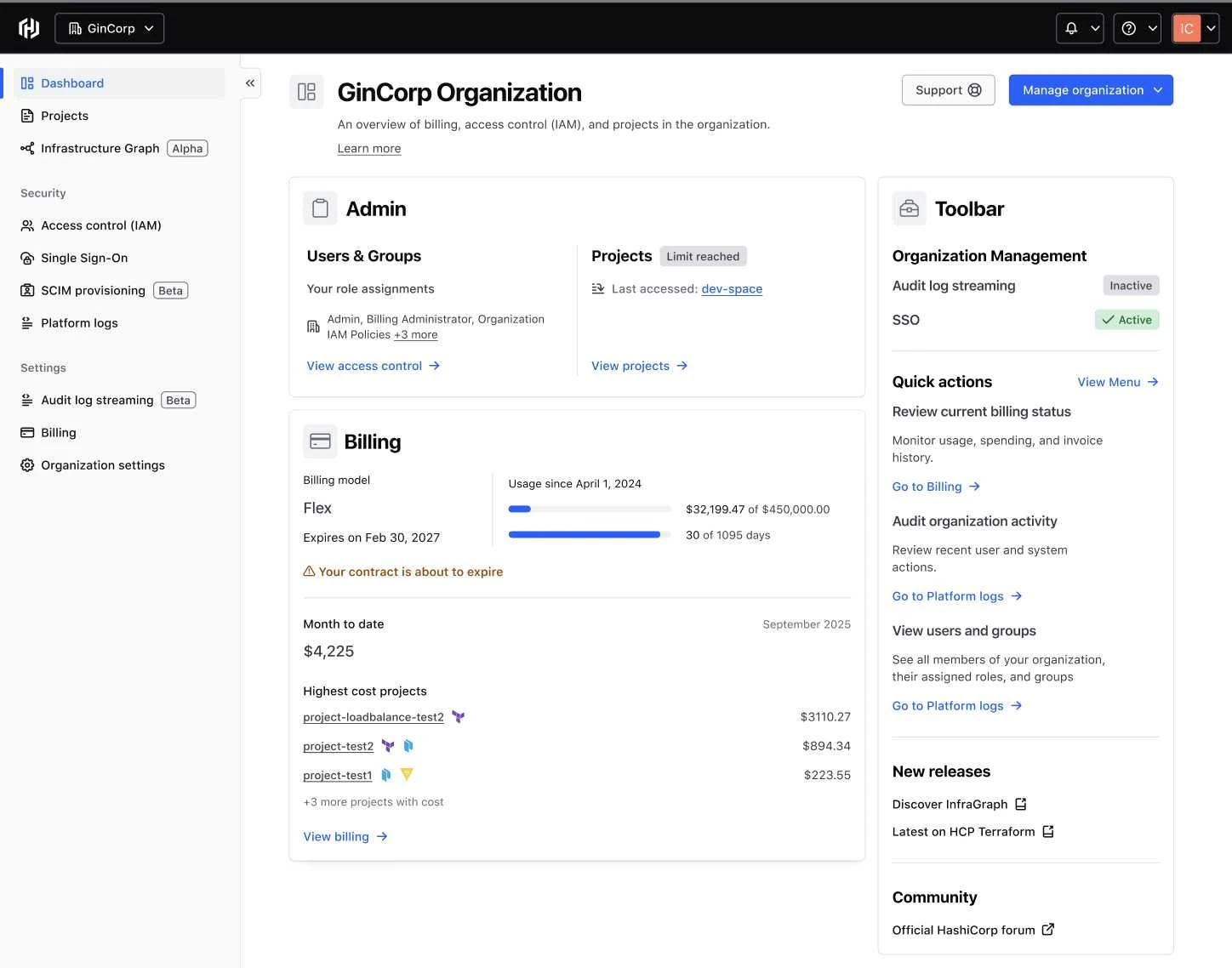Go to Platform logs under View users and groups
Image resolution: width=1232 pixels, height=968 pixels.
tap(957, 706)
